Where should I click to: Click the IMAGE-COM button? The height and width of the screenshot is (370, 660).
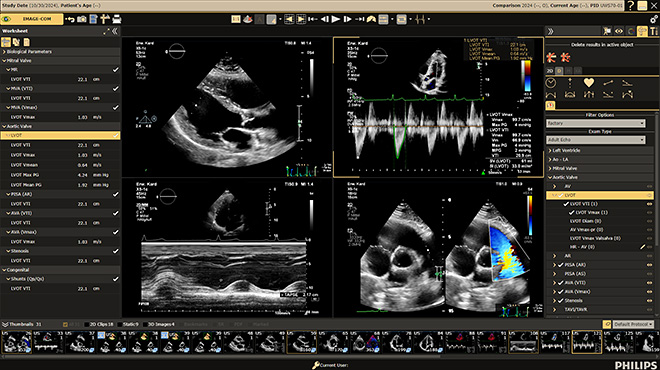click(32, 19)
